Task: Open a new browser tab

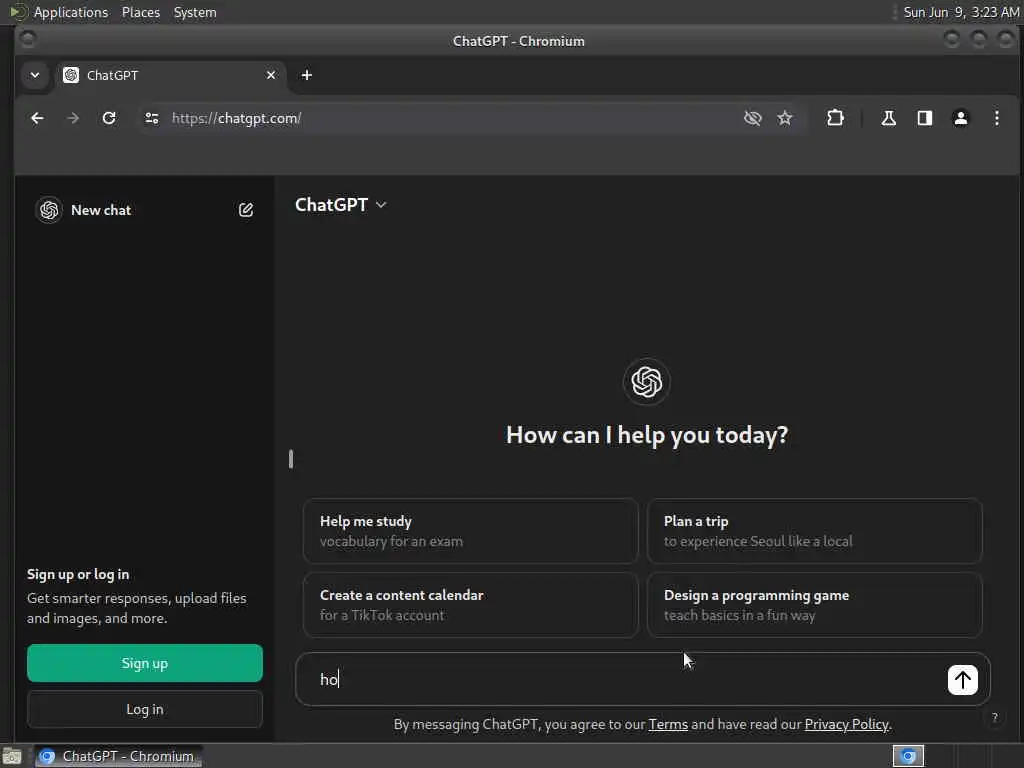Action: click(x=306, y=75)
